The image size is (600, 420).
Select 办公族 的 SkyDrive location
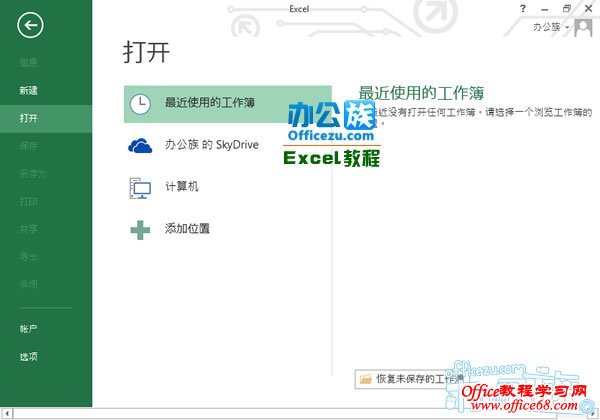pos(228,146)
